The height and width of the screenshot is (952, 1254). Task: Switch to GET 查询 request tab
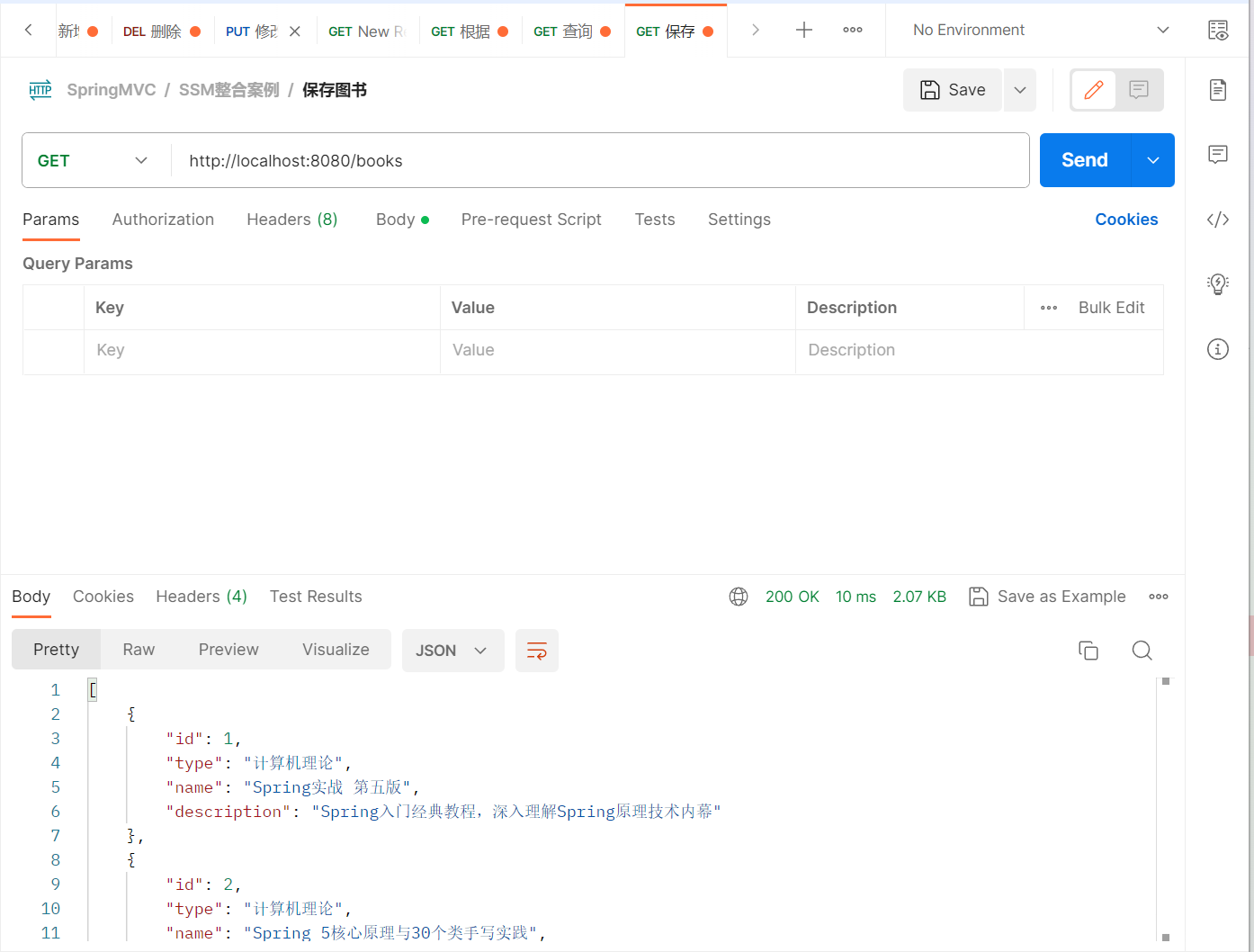pos(572,31)
